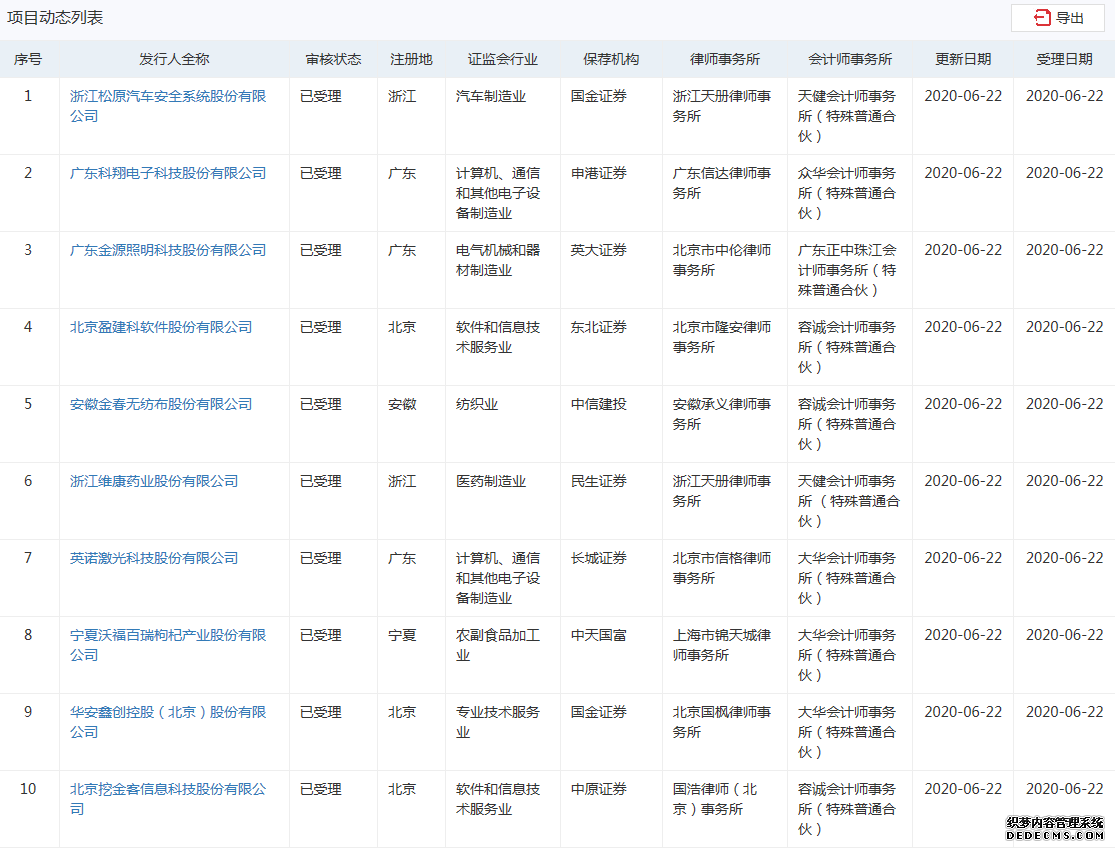Click the 证监会行业 column header
This screenshot has height=850, width=1115.
(502, 59)
